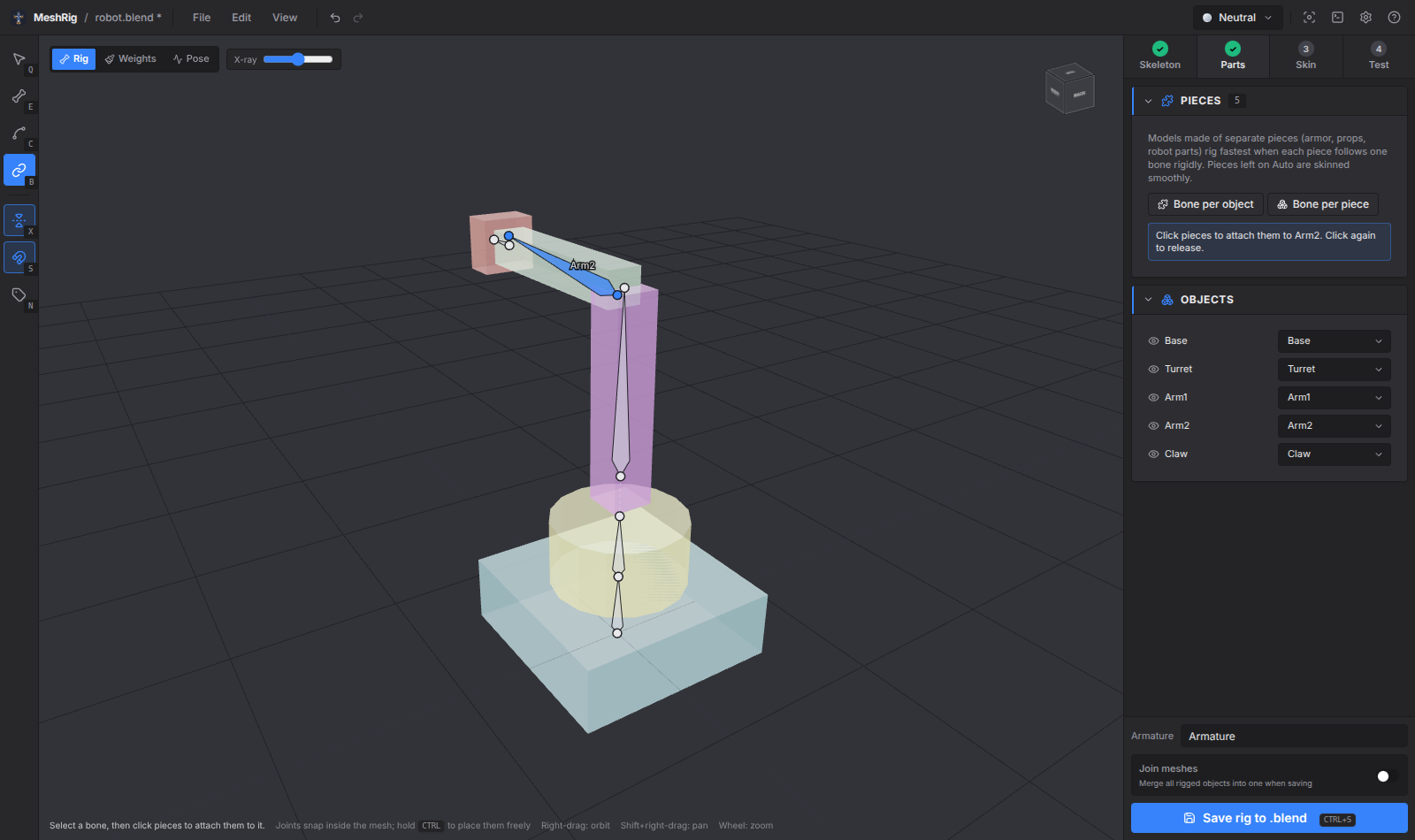1415x840 pixels.
Task: Open the Base bone dropdown
Action: click(1334, 341)
